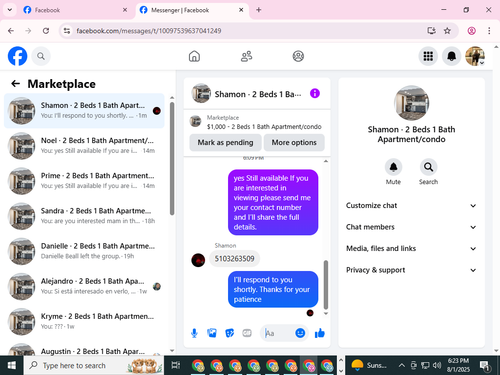Open conversation info purple icon
The height and width of the screenshot is (375, 500).
pyautogui.click(x=315, y=93)
